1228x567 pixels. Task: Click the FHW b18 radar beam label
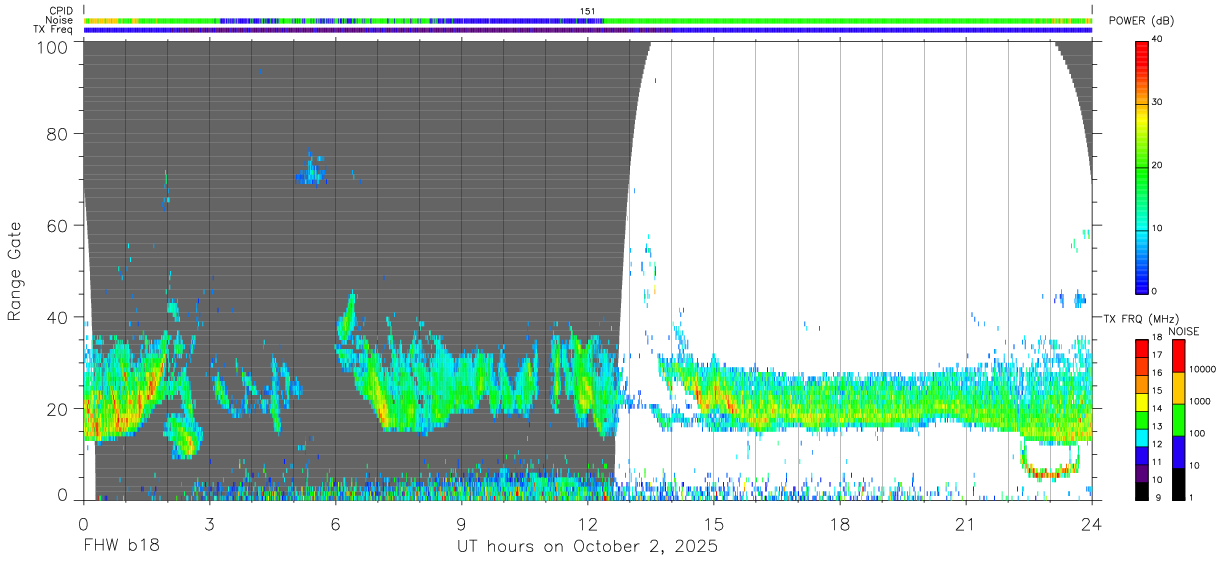click(x=121, y=546)
